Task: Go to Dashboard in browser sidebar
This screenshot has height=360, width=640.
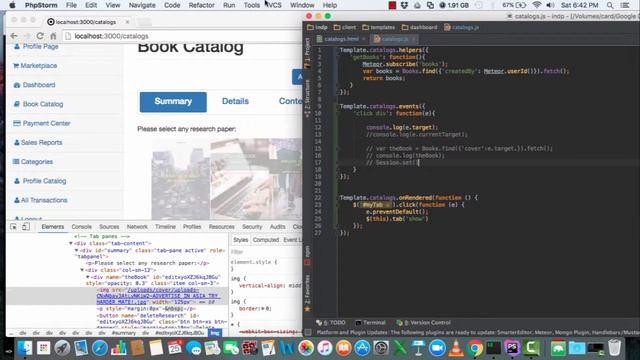Action: [34, 85]
